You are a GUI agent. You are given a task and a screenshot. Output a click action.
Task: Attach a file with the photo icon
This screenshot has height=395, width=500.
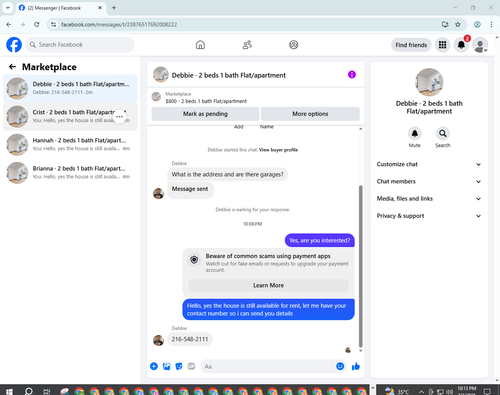[166, 366]
